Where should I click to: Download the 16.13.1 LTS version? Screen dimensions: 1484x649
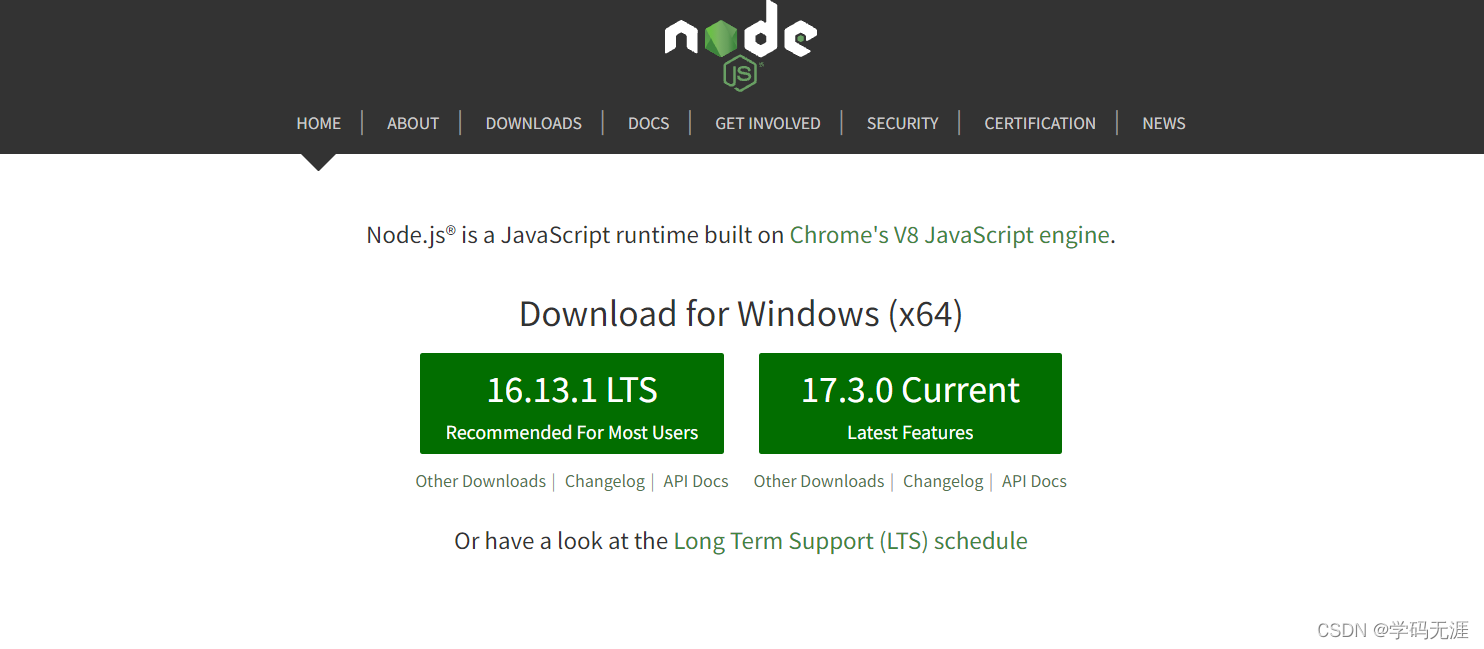[571, 403]
